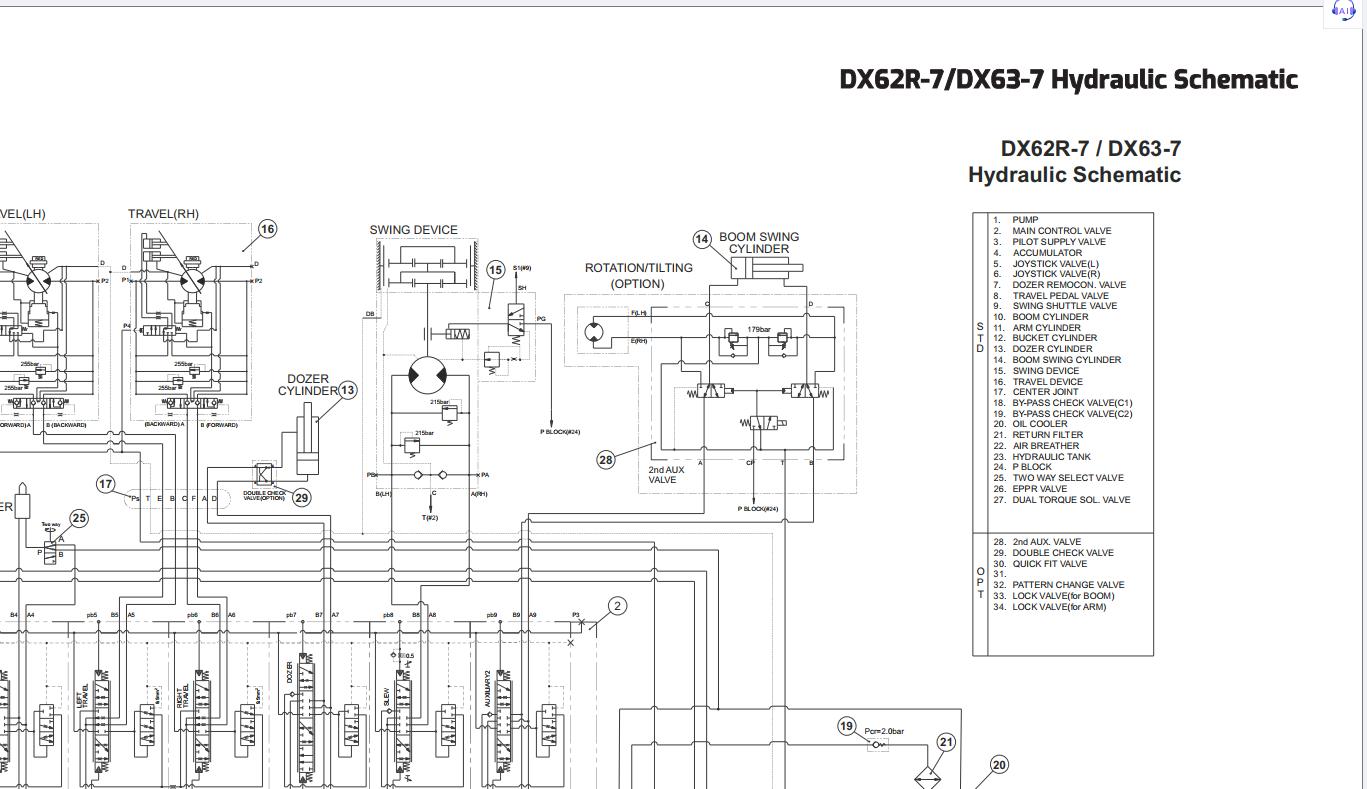Click legend row "21. RETURN FILTER"
Screen dimensions: 1367x789
[1037, 435]
